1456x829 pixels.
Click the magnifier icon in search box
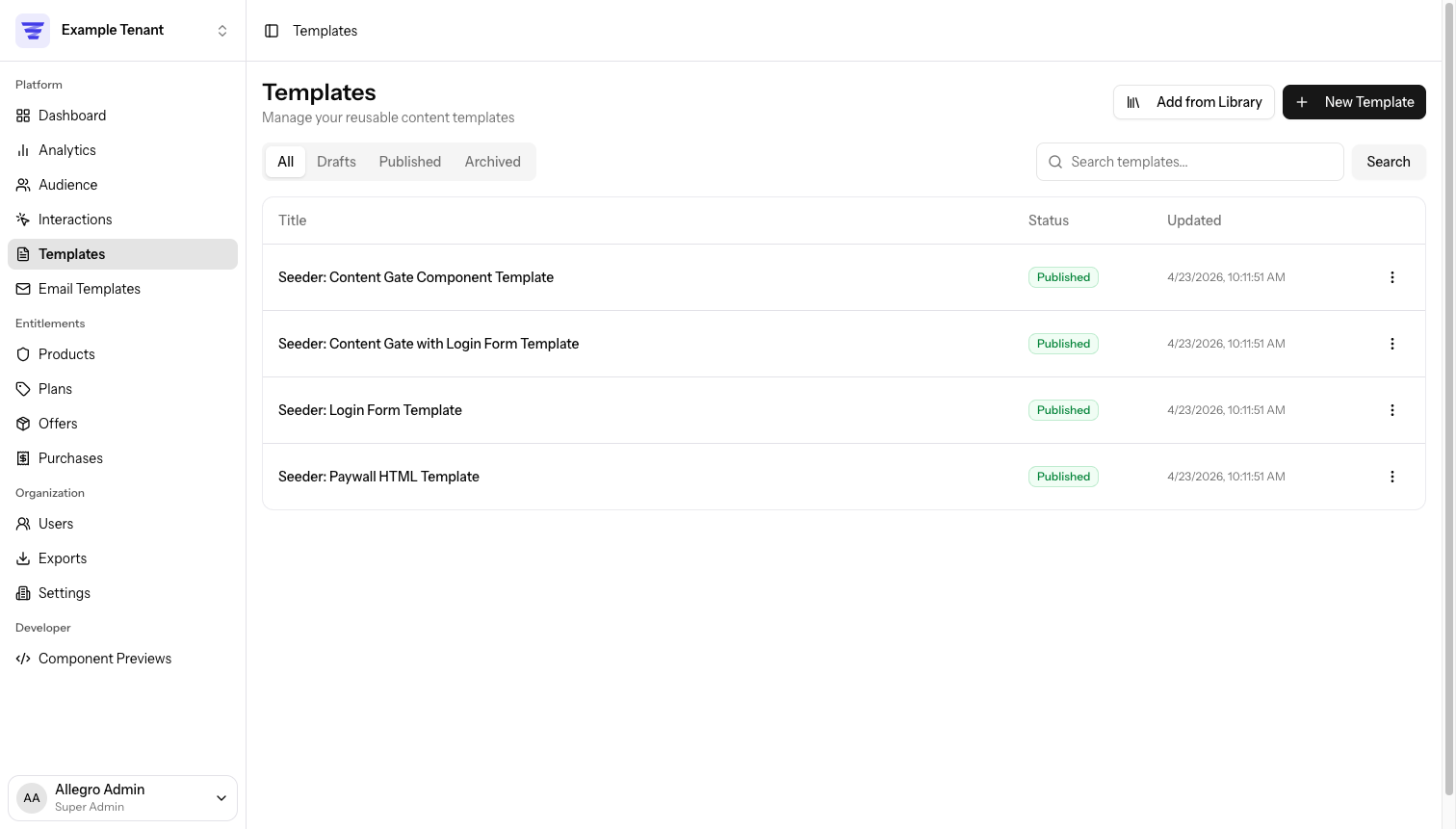pyautogui.click(x=1055, y=162)
